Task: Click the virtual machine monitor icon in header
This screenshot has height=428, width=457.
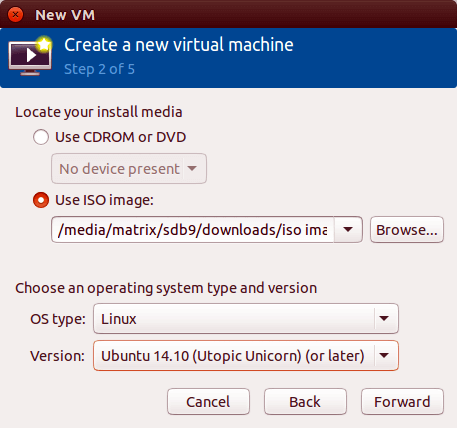Action: [30, 56]
